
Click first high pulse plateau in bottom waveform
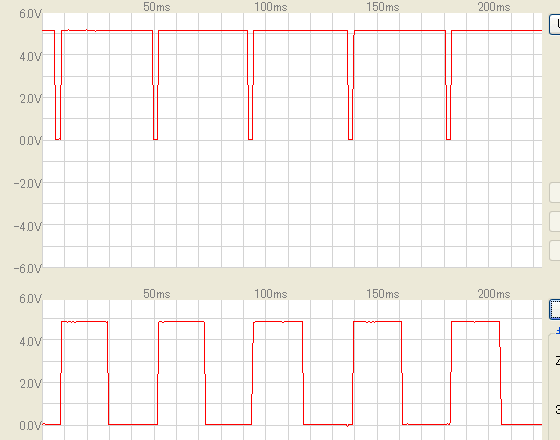[84, 322]
